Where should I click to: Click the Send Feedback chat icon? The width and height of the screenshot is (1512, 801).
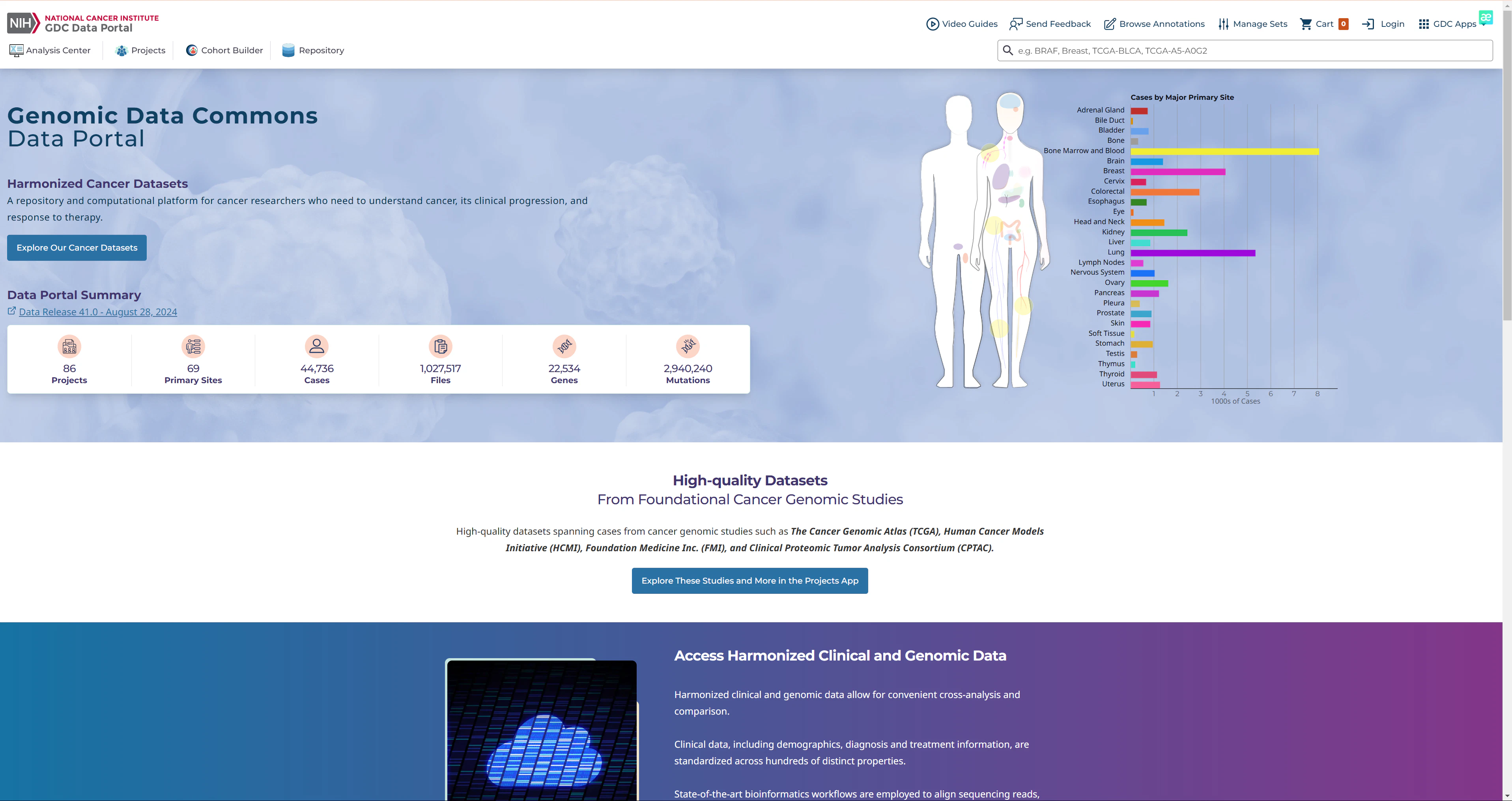(x=1016, y=24)
